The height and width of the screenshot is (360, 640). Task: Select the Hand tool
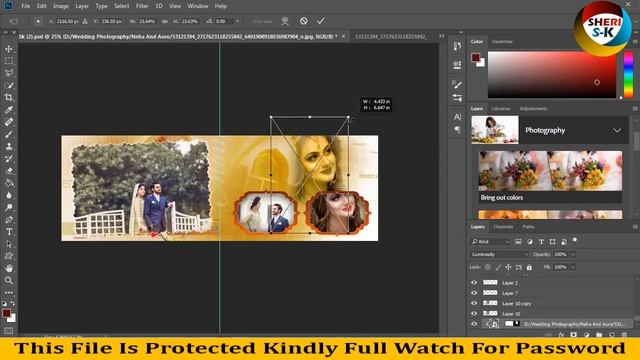pos(9,268)
